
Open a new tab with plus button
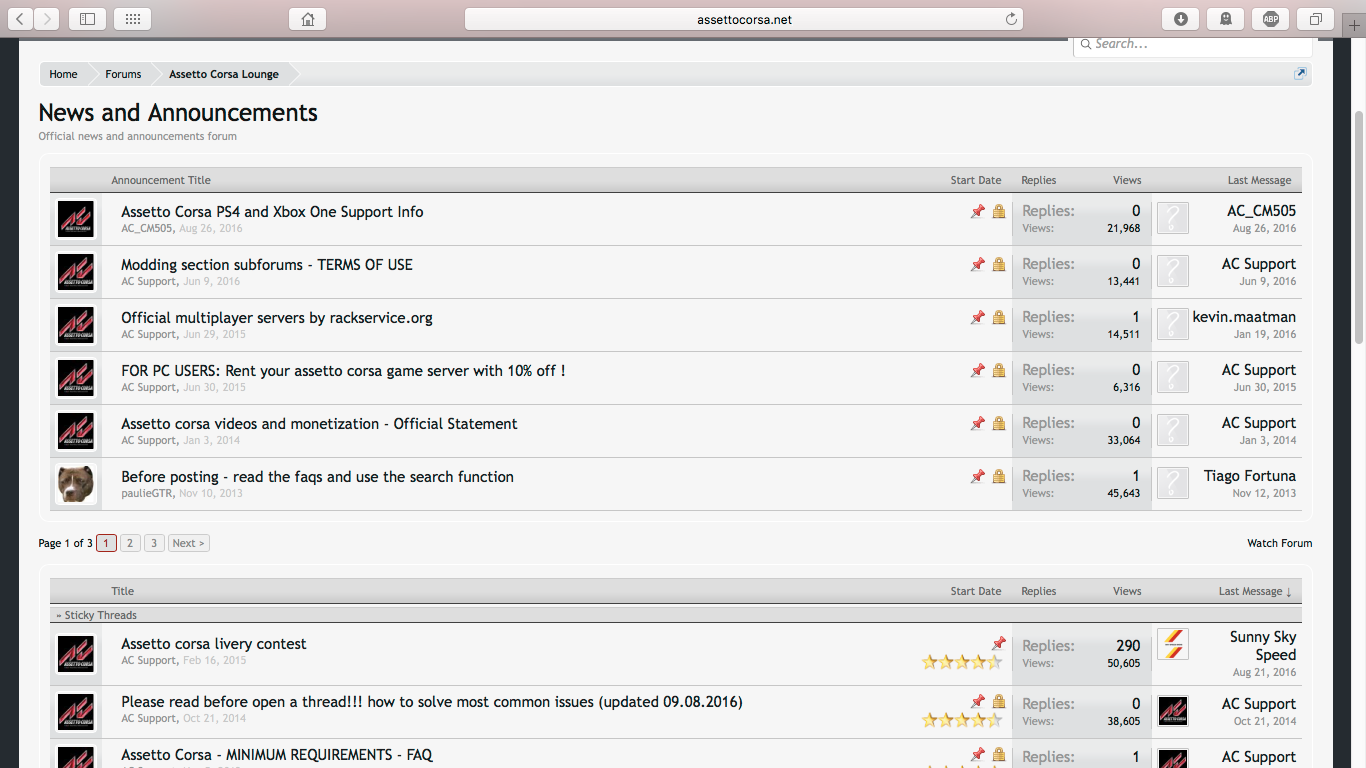pyautogui.click(x=1355, y=26)
